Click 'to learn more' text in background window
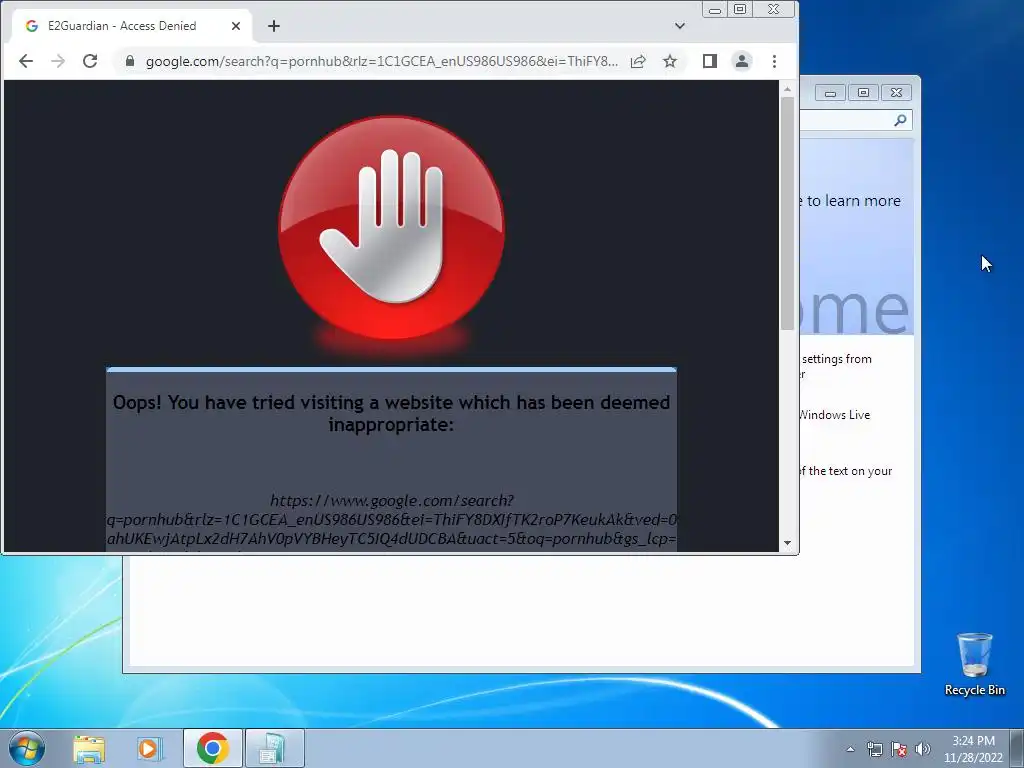The width and height of the screenshot is (1024, 768). pyautogui.click(x=854, y=201)
